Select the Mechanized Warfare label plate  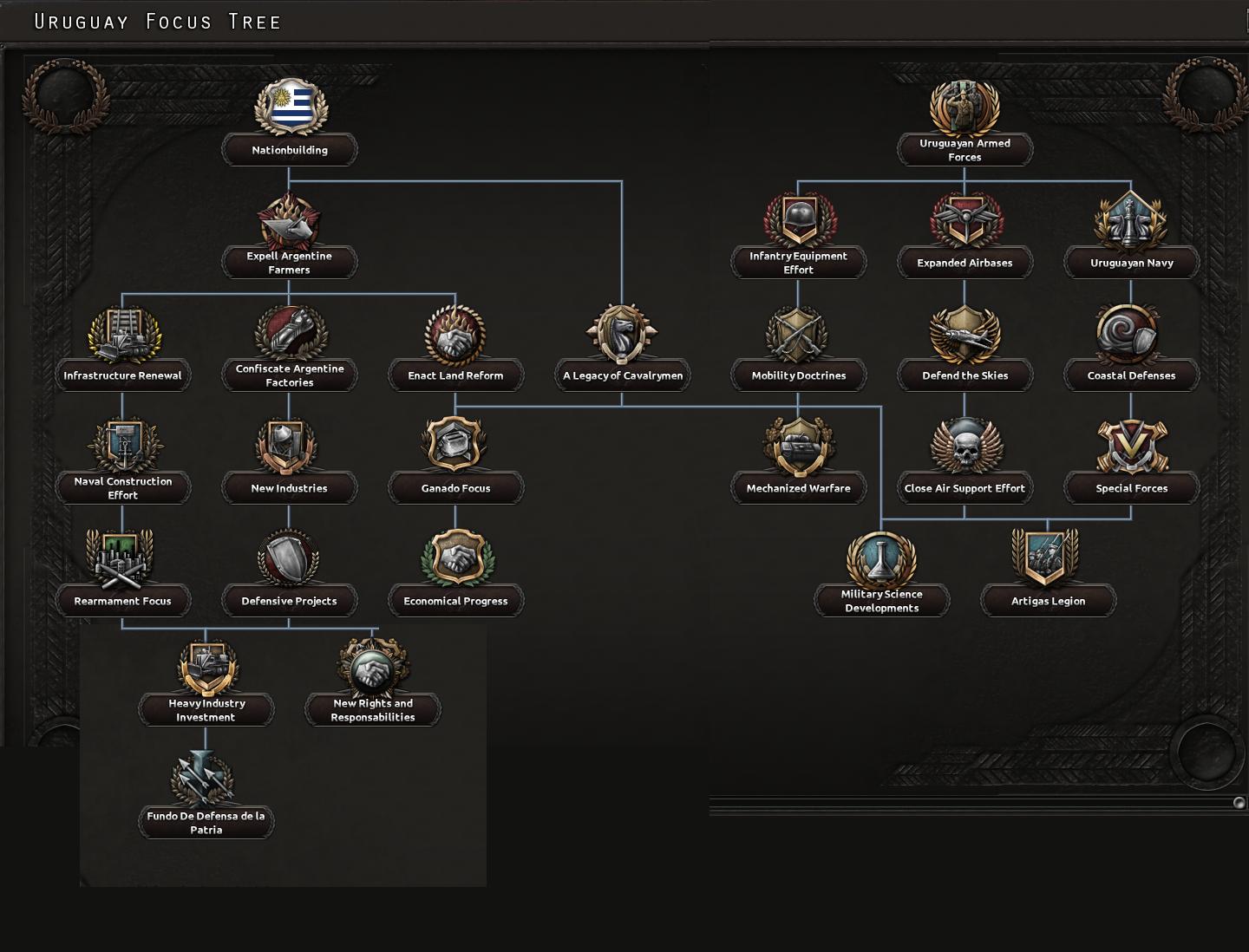click(799, 488)
